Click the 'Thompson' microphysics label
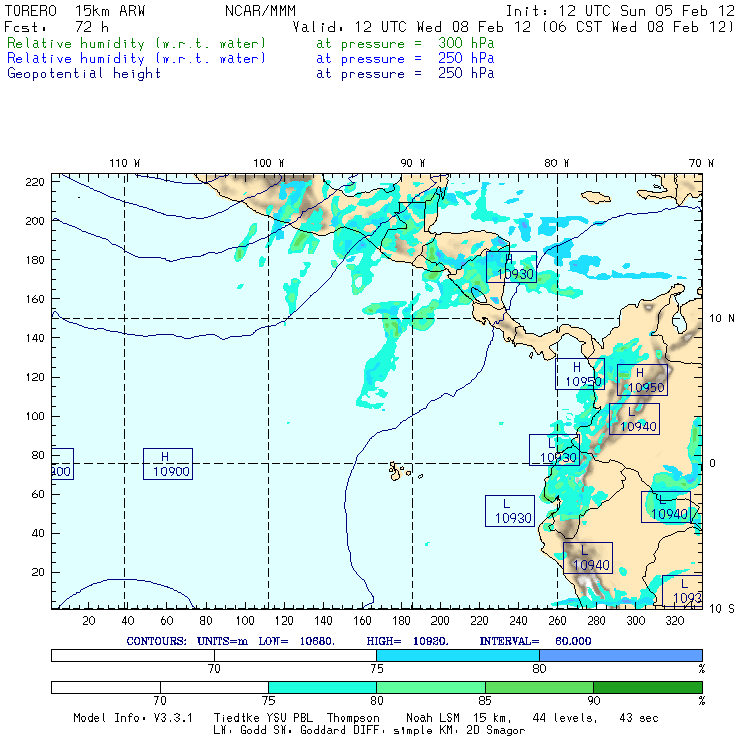The image size is (740, 740). pos(353,718)
